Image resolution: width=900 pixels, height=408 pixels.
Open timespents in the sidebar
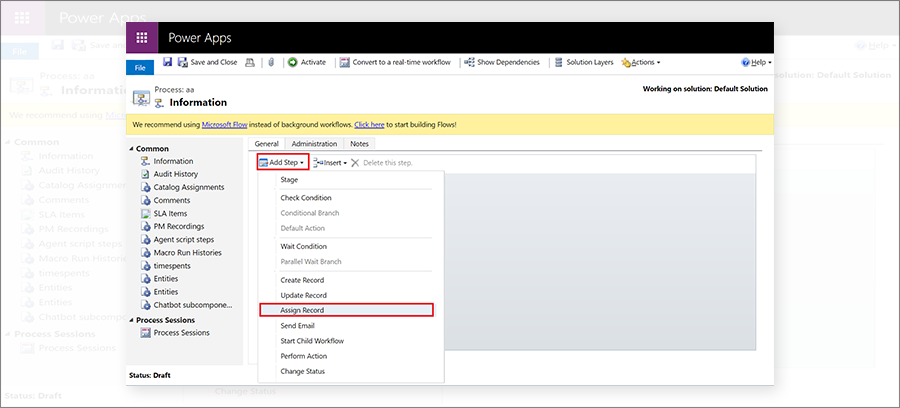(172, 266)
